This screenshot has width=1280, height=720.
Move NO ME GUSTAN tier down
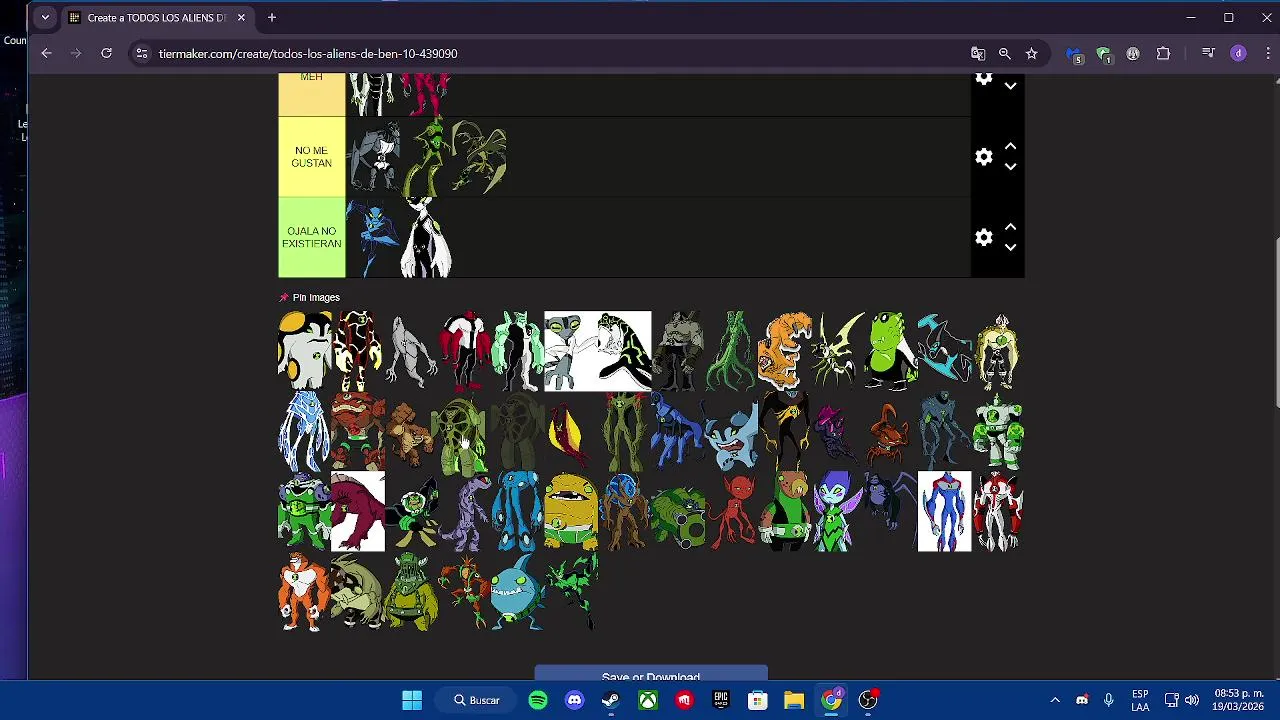pos(1010,167)
